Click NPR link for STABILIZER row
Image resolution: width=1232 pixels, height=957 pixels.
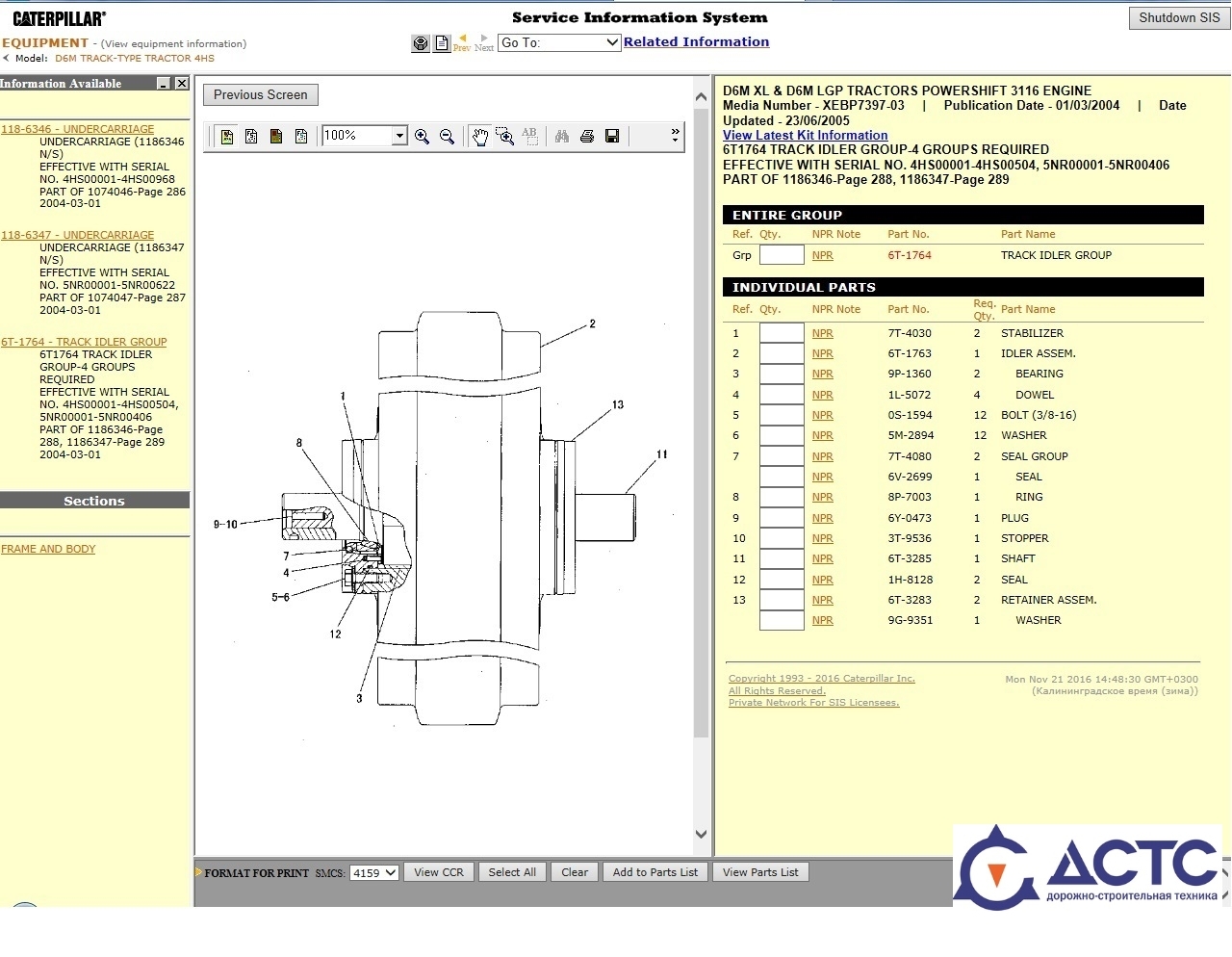tap(823, 333)
